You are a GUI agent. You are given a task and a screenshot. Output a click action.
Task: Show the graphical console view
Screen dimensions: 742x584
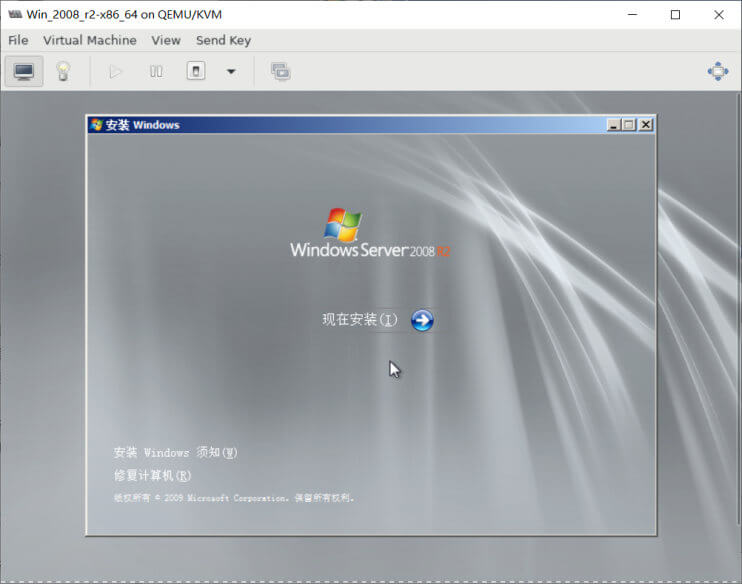24,71
